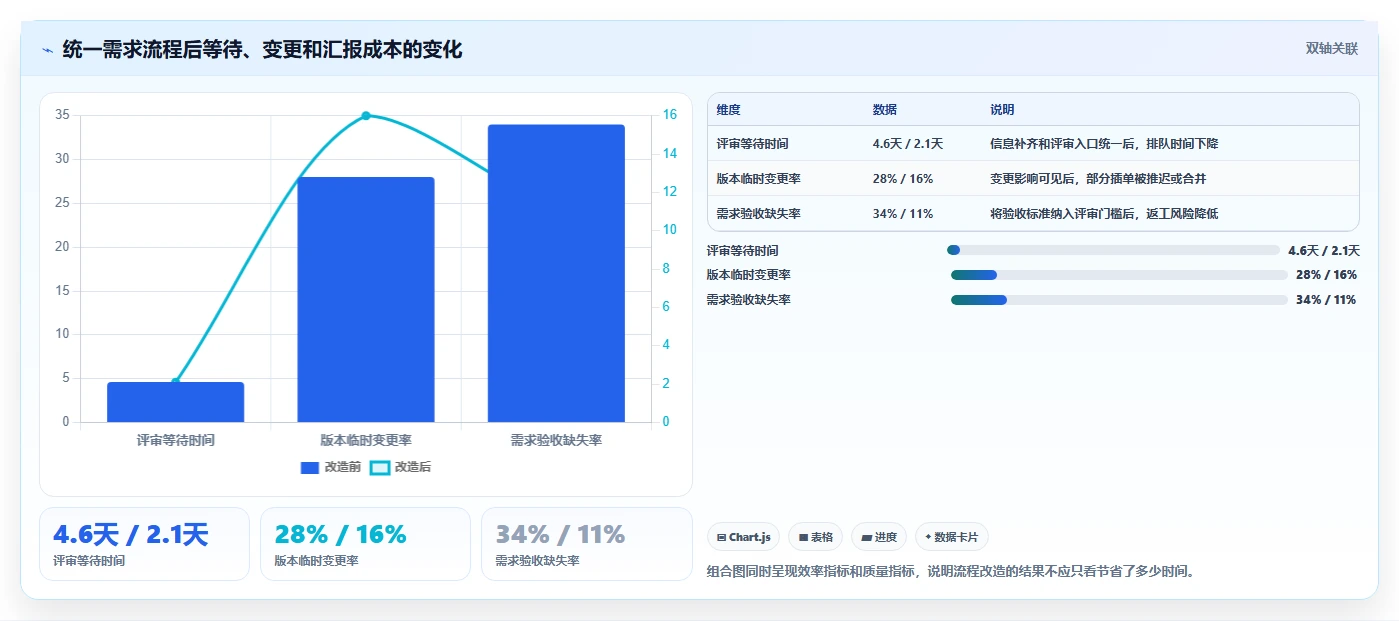Select the 进度 tag
1399x621 pixels.
point(879,537)
